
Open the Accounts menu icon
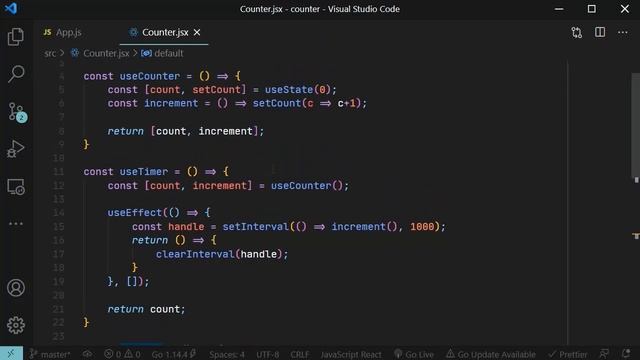pos(16,288)
